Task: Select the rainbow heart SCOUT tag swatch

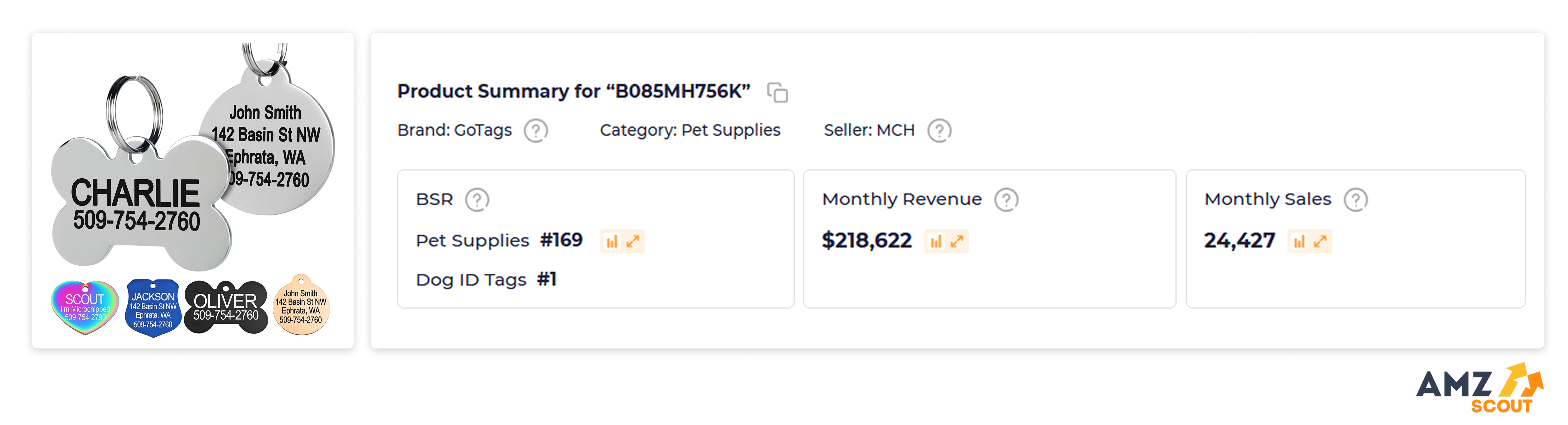Action: pyautogui.click(x=85, y=307)
